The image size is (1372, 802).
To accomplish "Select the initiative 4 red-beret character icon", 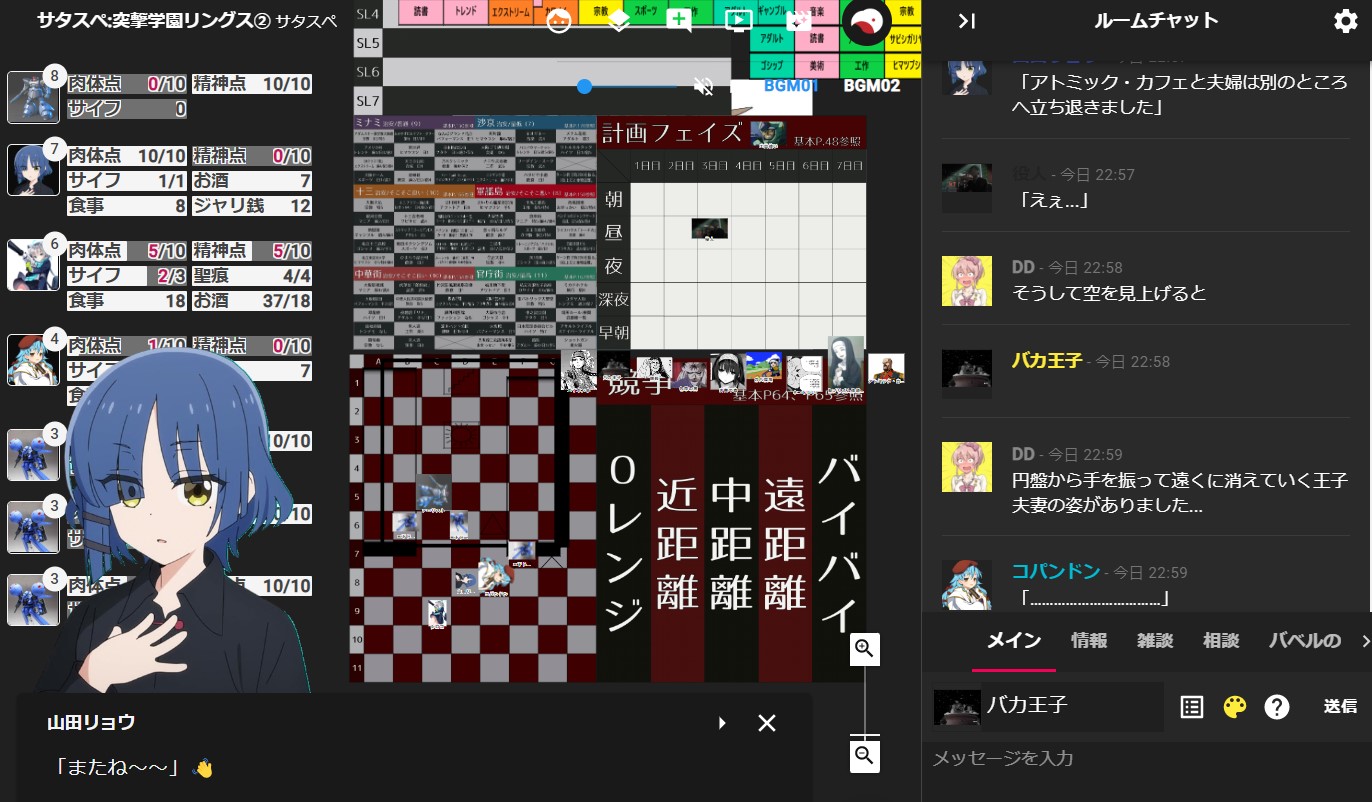I will pyautogui.click(x=32, y=360).
